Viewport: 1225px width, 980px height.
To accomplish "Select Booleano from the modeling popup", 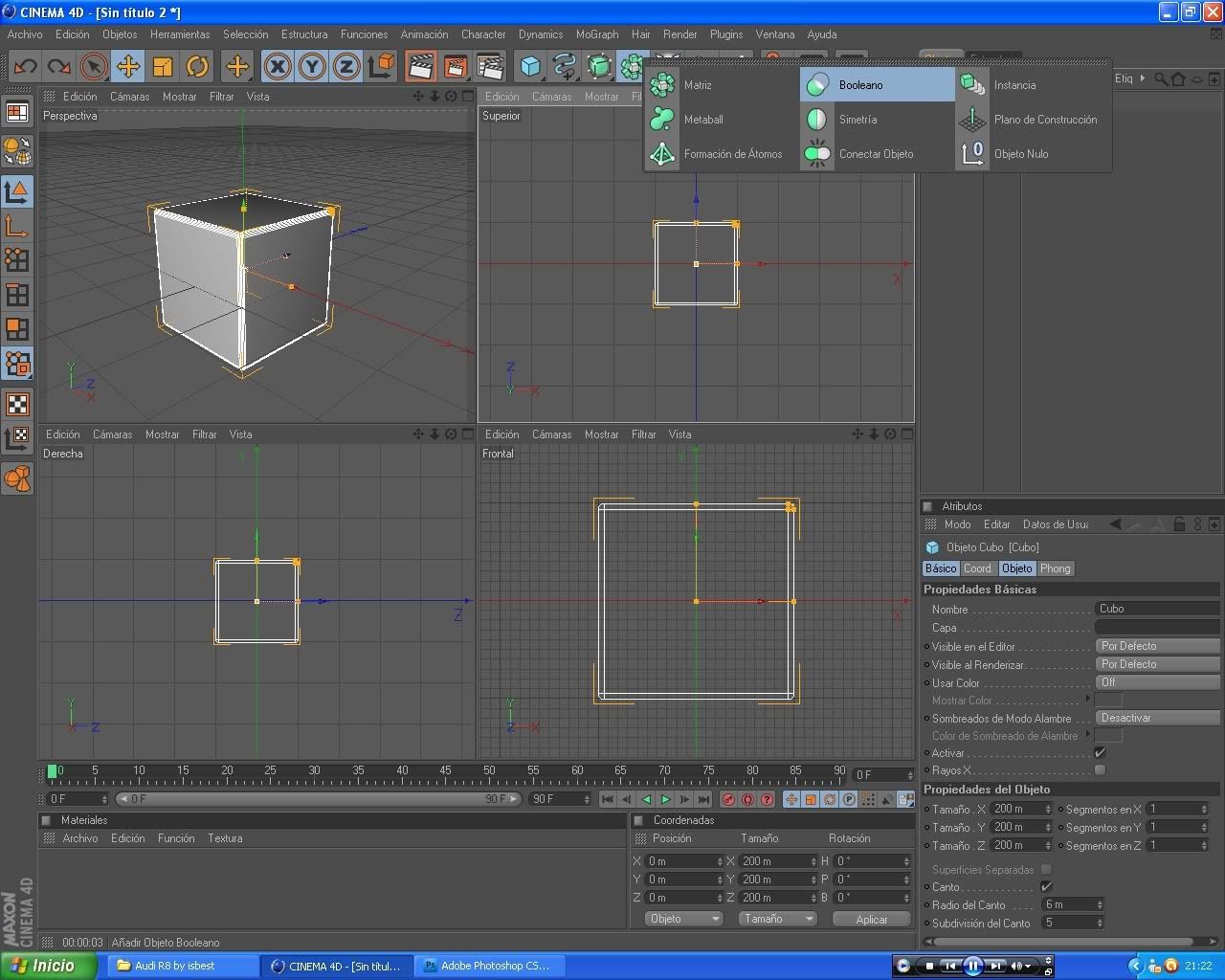I will (x=878, y=85).
